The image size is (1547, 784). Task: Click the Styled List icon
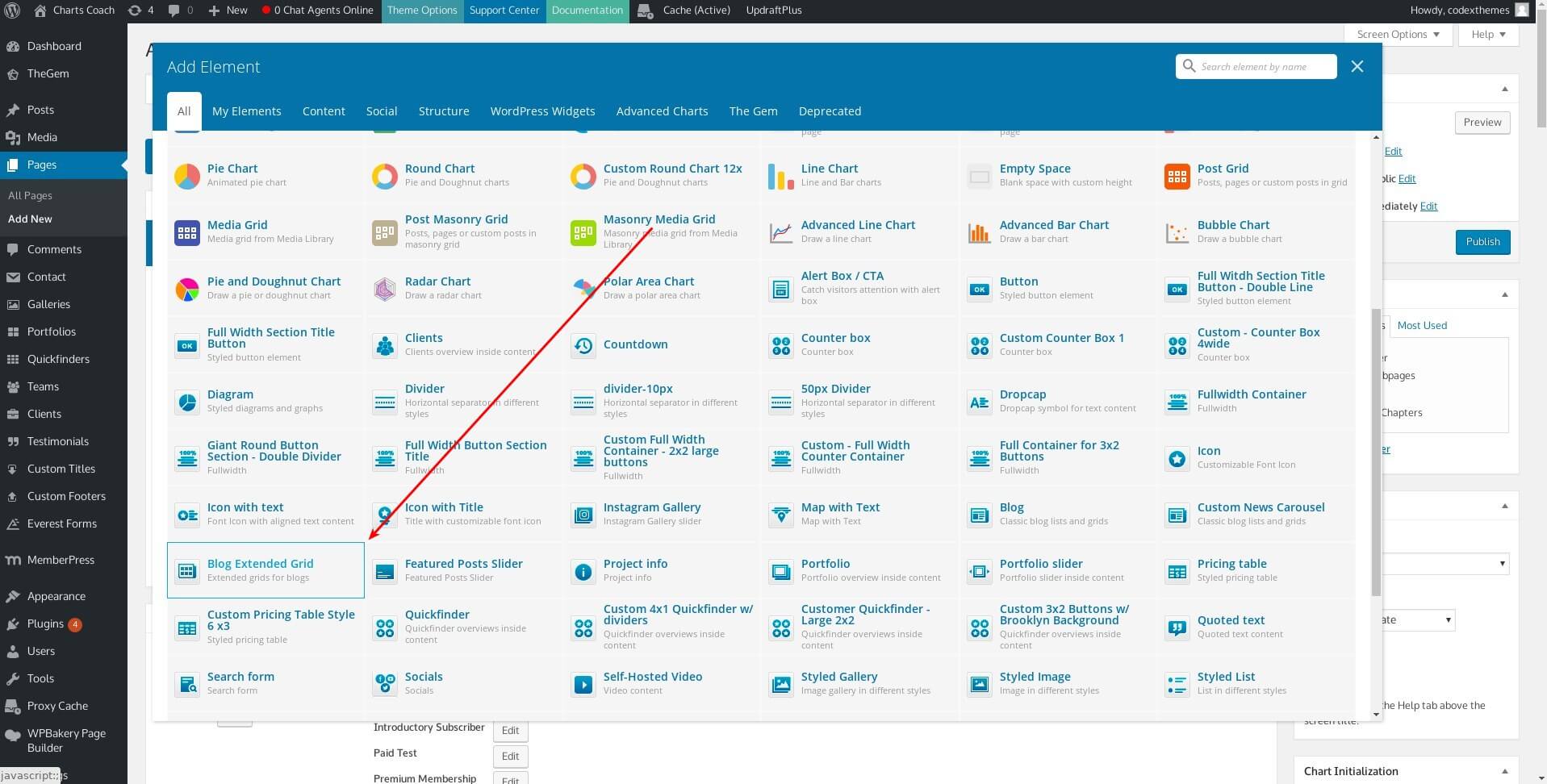pyautogui.click(x=1177, y=684)
